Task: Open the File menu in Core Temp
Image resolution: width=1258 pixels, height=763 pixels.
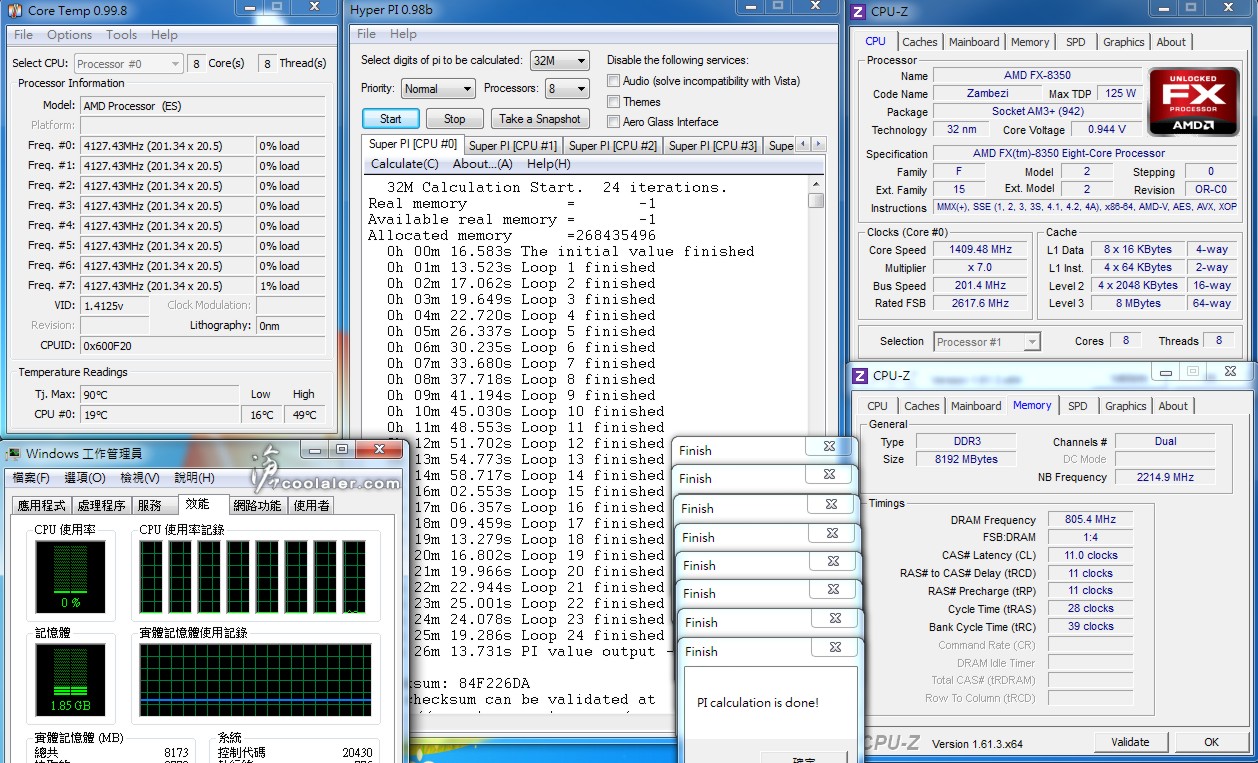Action: [x=23, y=34]
